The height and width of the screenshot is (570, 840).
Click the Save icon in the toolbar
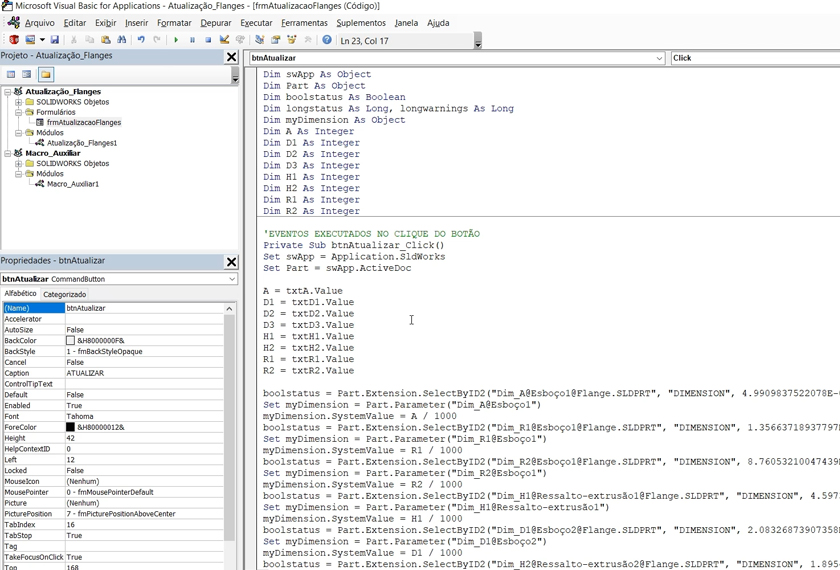click(x=54, y=40)
